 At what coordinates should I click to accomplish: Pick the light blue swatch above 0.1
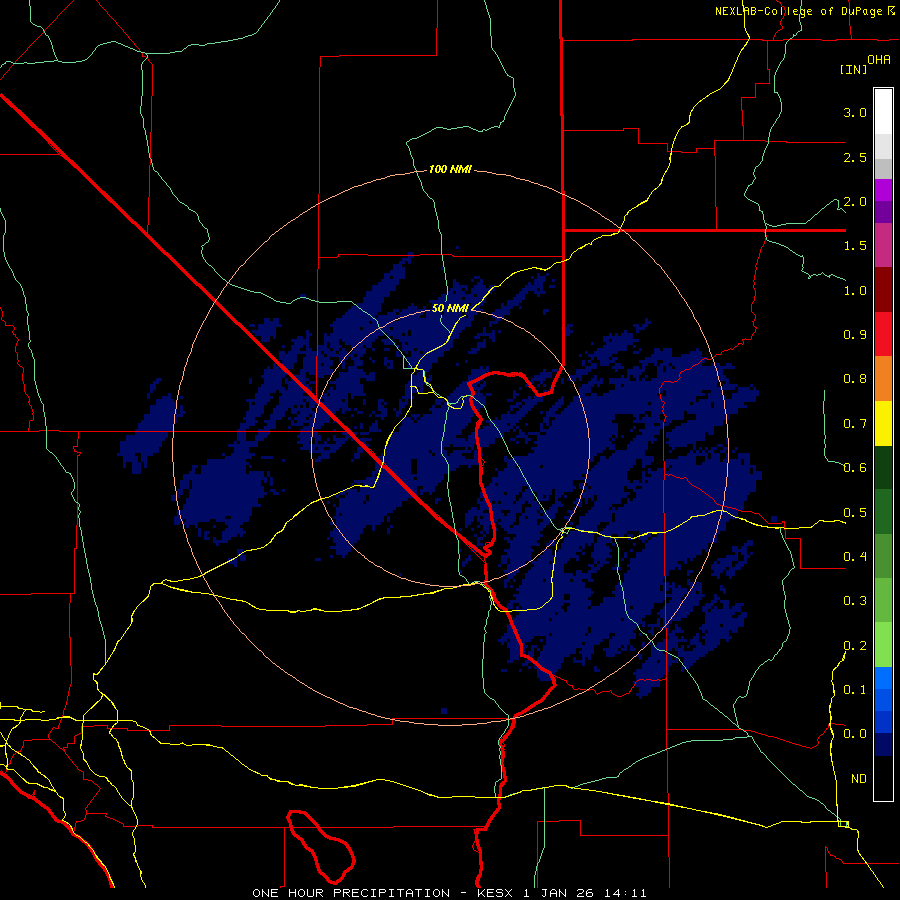pos(883,678)
